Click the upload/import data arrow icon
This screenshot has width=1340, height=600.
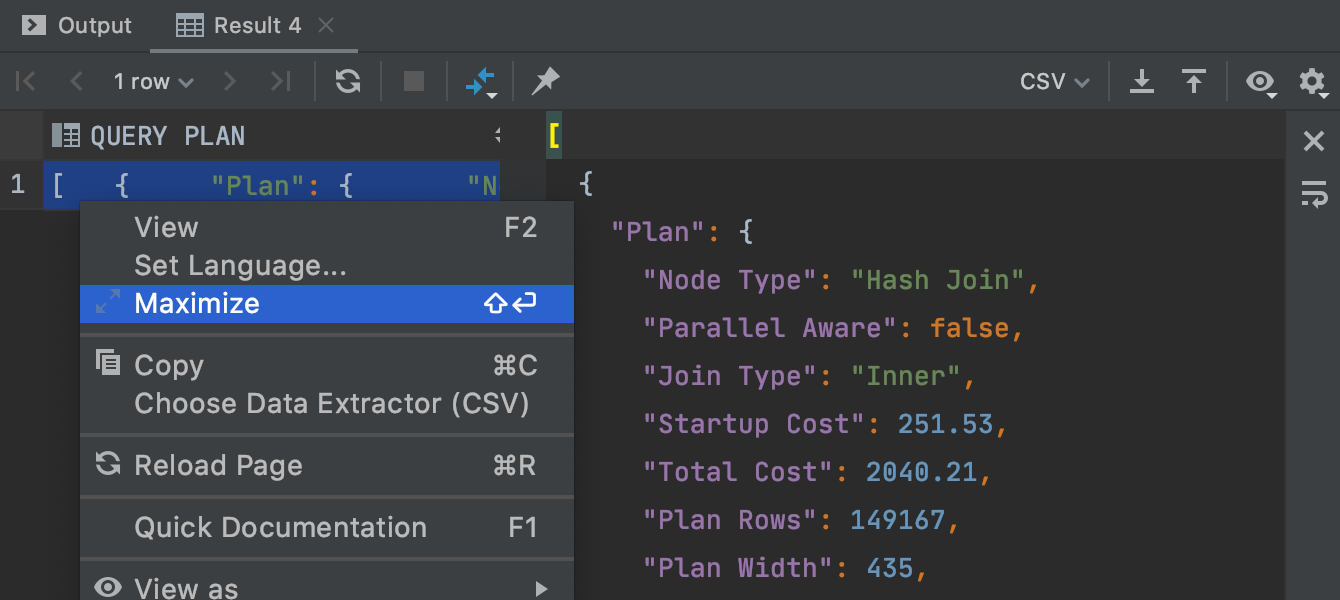1193,81
